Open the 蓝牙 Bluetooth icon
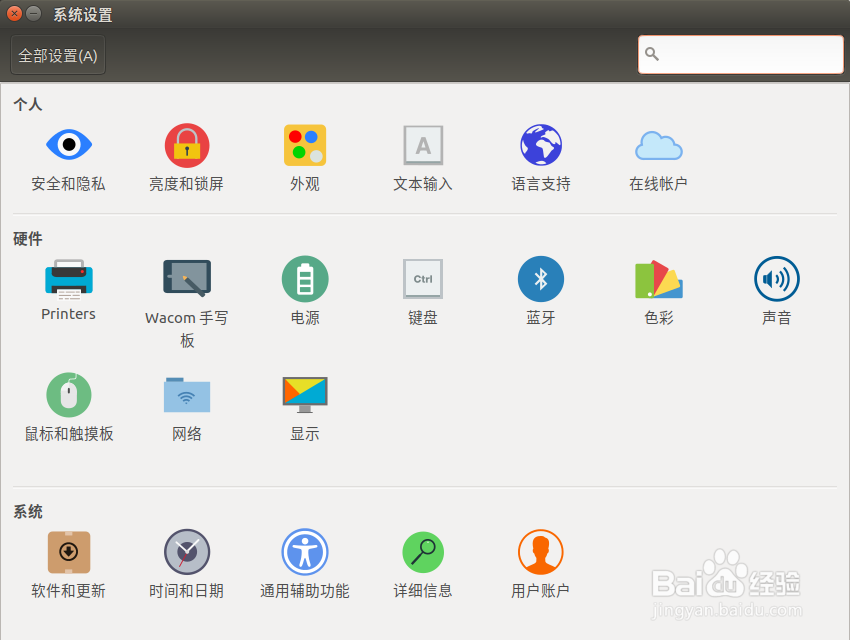850x640 pixels. coord(541,279)
